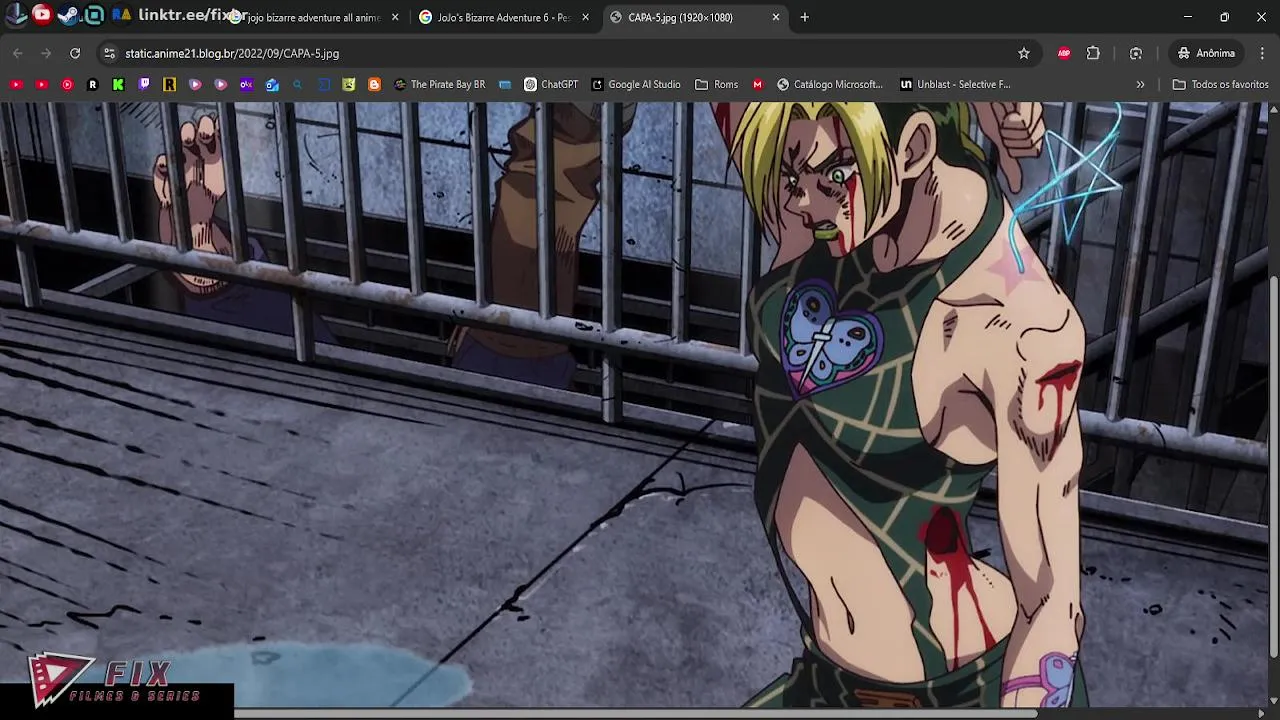
Task: Open site information icon beside the URL
Action: 108,53
